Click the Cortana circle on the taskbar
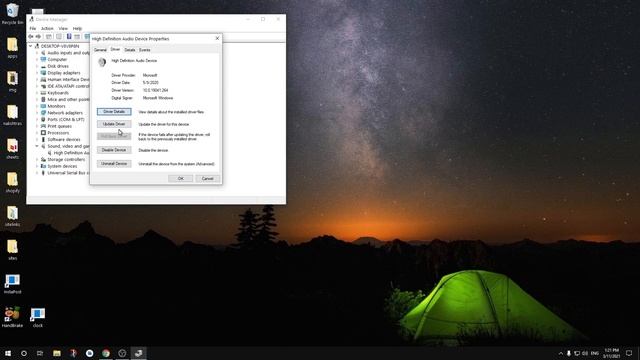Viewport: 640px width, 360px height. [x=24, y=353]
